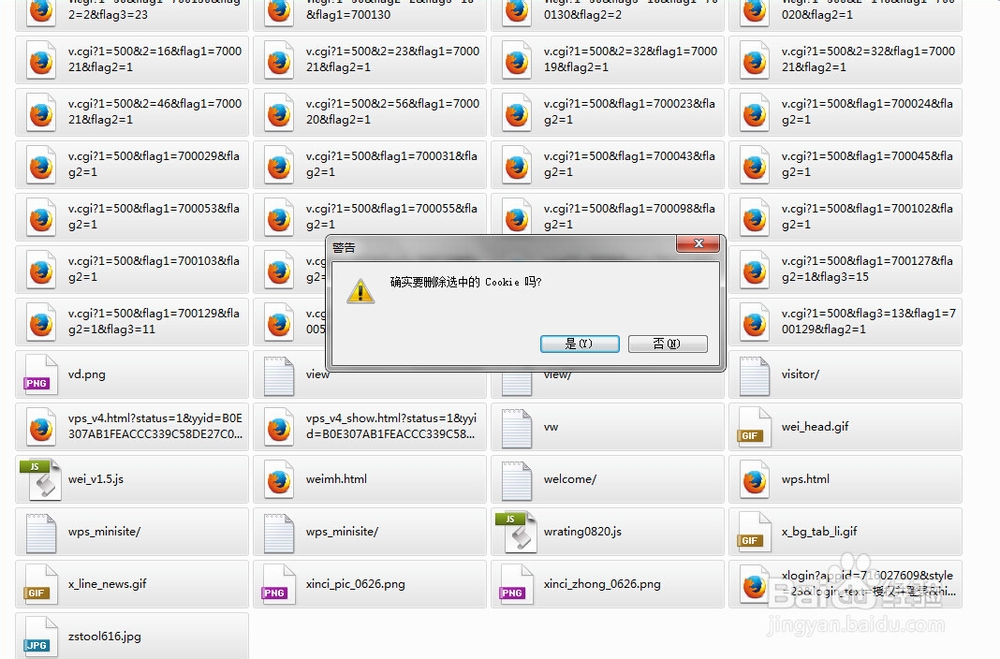Click the 否(N) button in the warning dialog

pos(667,344)
